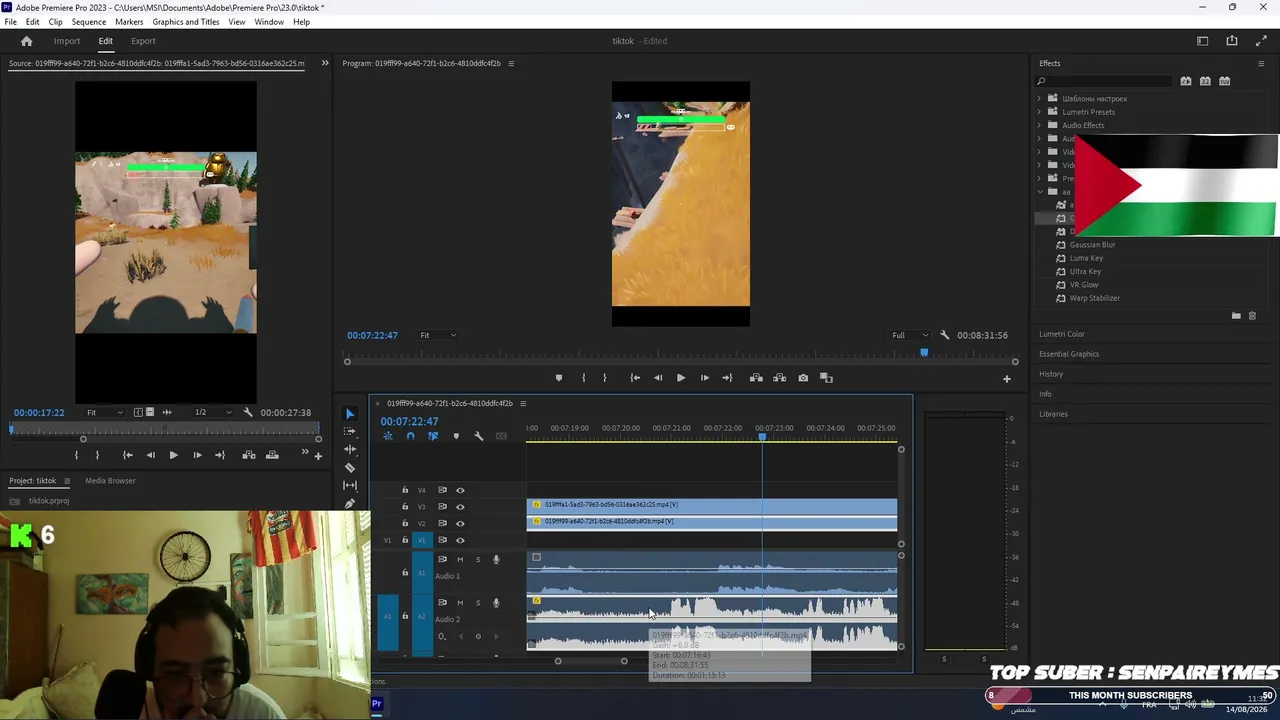Open the History panel
The width and height of the screenshot is (1280, 720).
(x=1051, y=374)
